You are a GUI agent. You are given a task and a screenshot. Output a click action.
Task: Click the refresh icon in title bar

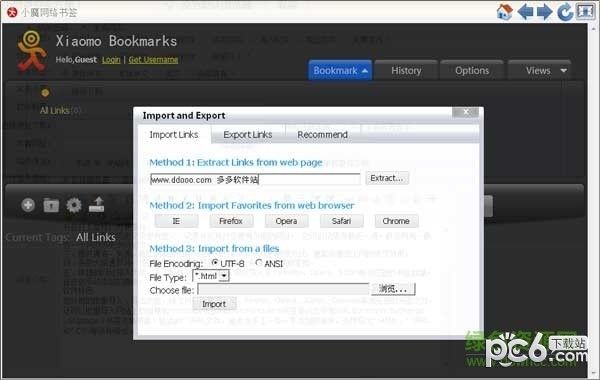[x=565, y=12]
